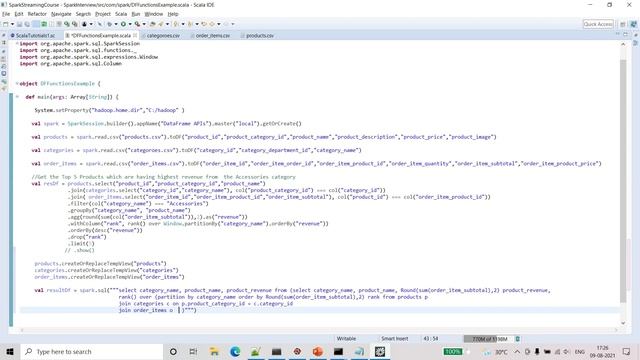Click the 30°C weather widget
The height and width of the screenshot is (360, 640).
click(496, 351)
